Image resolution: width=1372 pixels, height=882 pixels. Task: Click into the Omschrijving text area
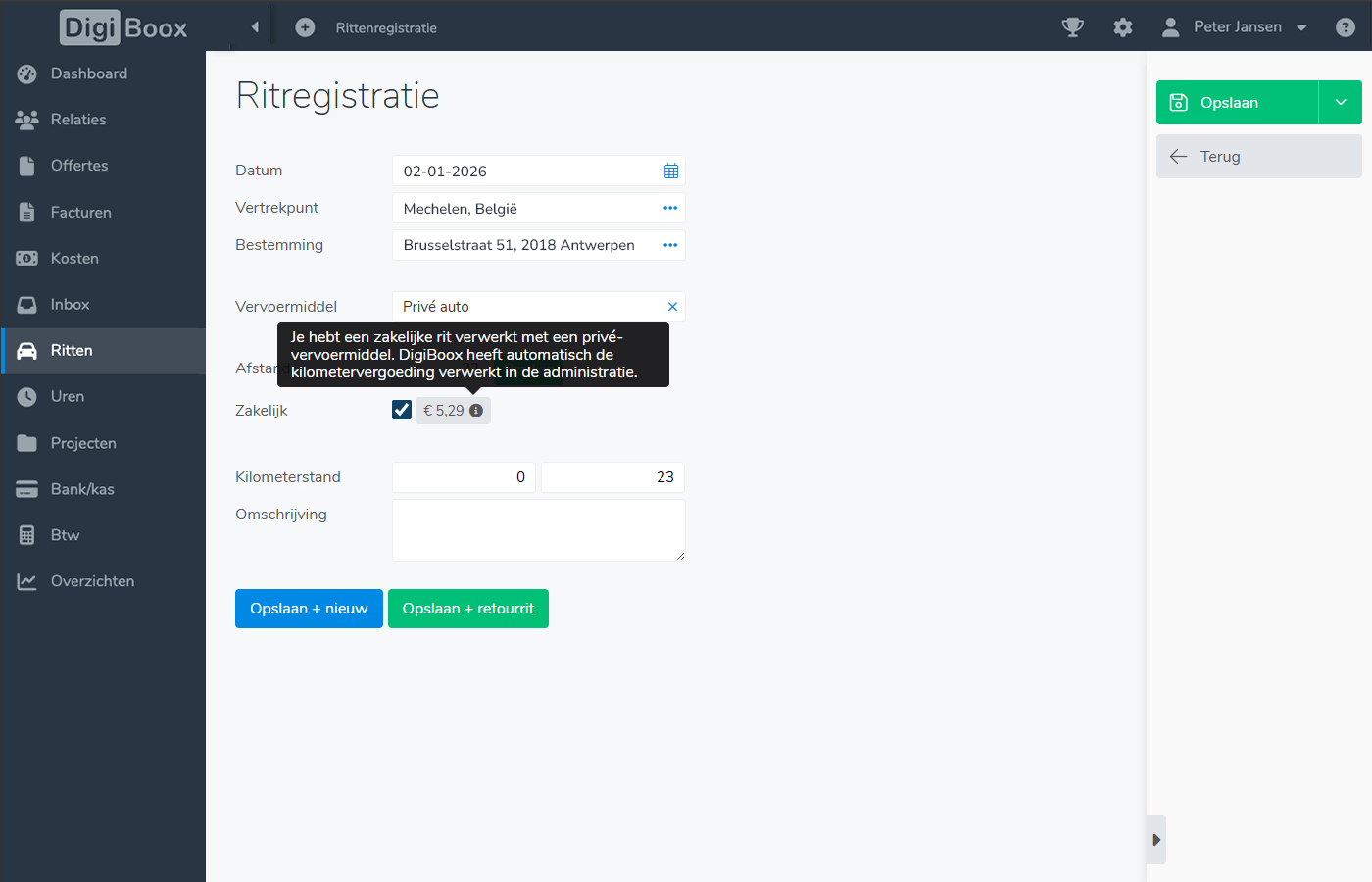pyautogui.click(x=538, y=530)
